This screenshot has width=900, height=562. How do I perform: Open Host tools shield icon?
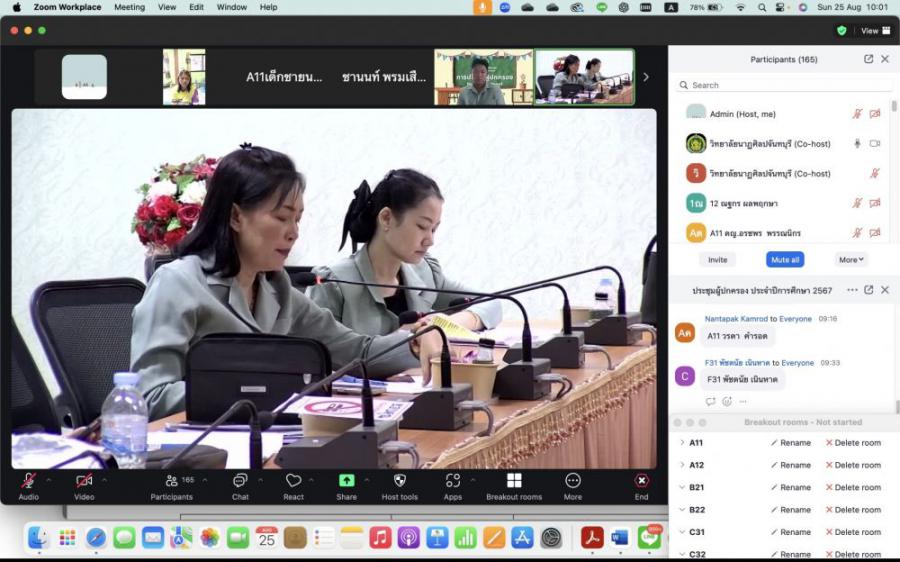pos(399,481)
